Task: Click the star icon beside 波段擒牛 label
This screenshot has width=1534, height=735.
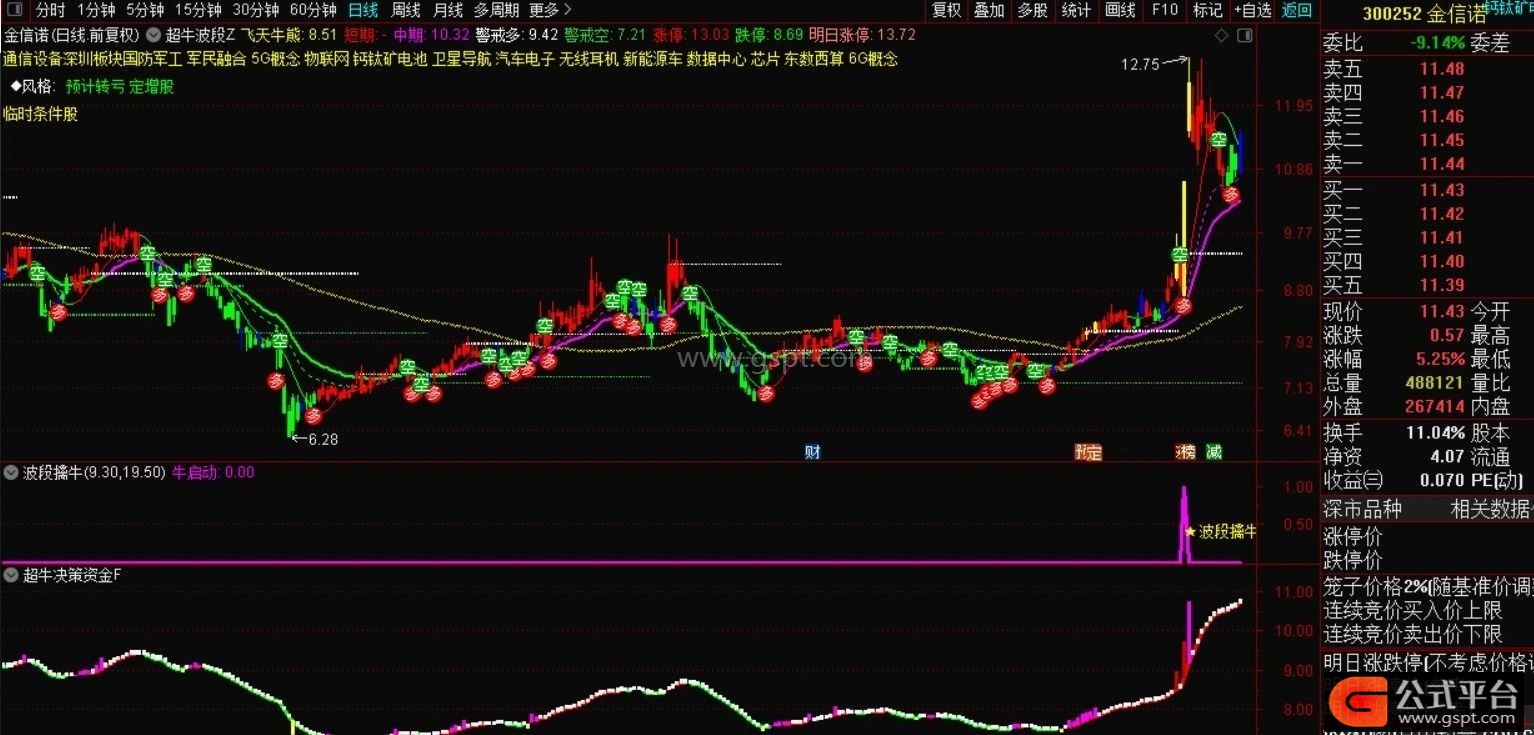Action: (x=1190, y=532)
